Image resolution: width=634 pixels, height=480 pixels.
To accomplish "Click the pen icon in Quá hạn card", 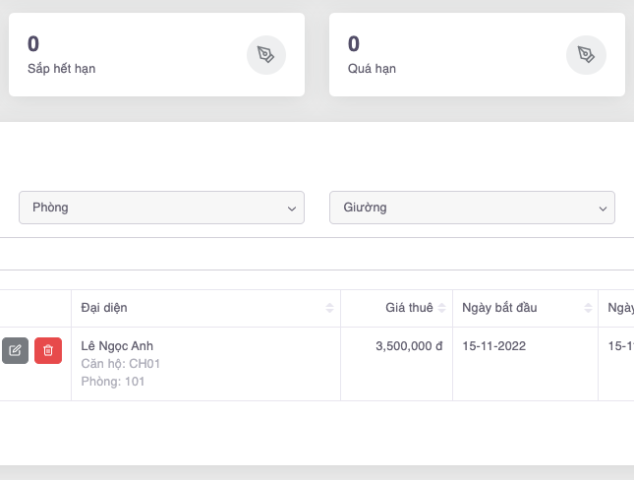I will pos(586,55).
